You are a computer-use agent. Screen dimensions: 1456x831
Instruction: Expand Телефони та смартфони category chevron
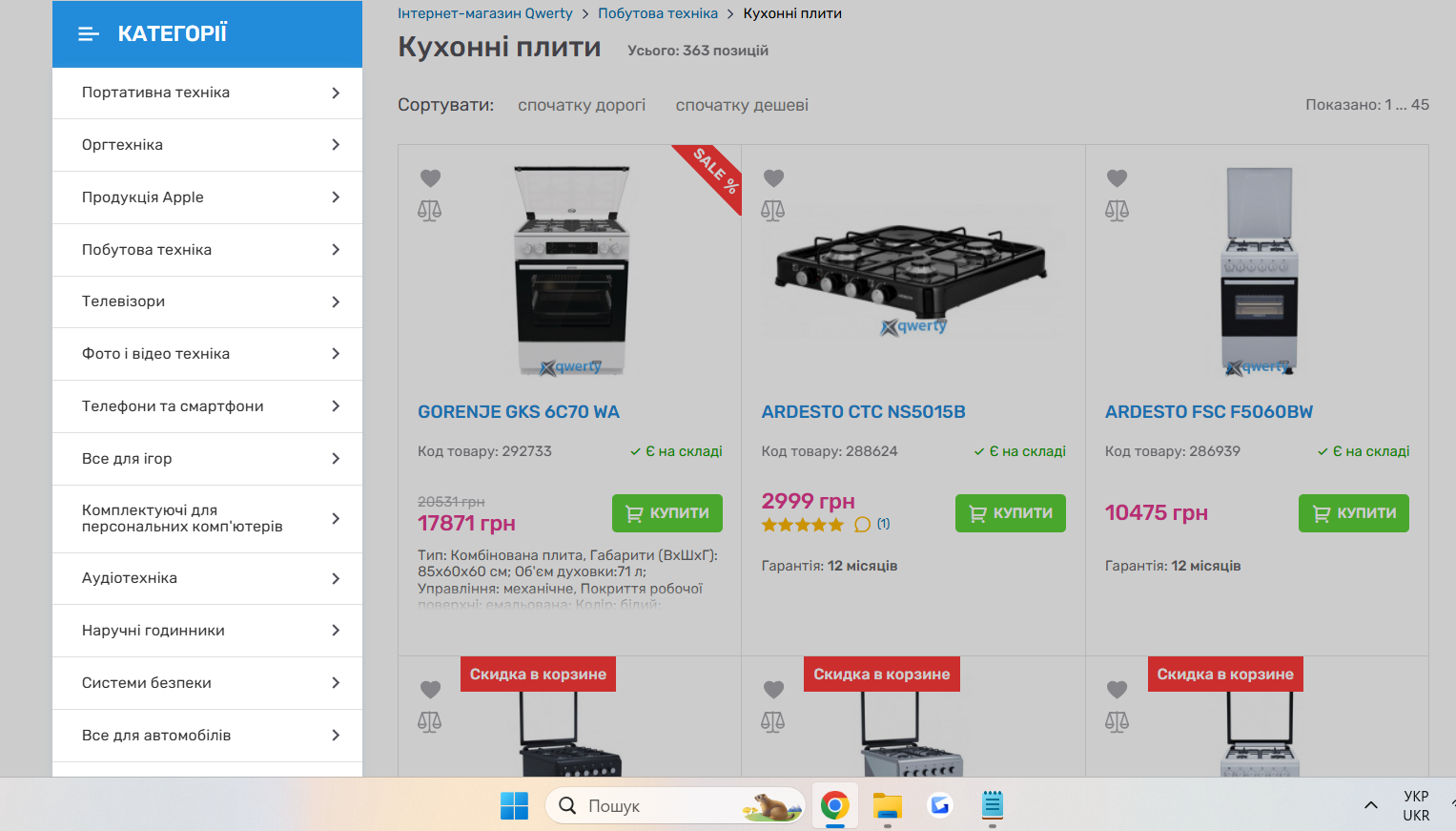(336, 406)
